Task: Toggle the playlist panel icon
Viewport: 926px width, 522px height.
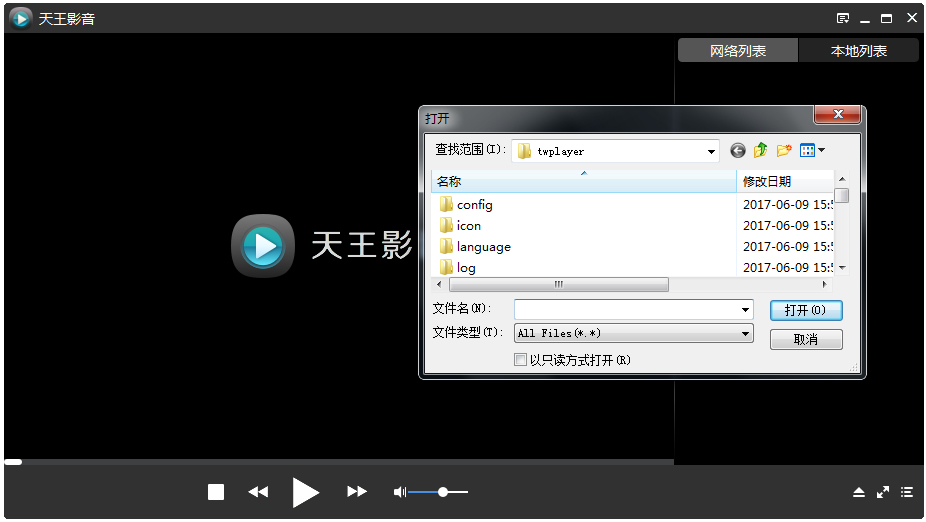Action: click(x=907, y=492)
